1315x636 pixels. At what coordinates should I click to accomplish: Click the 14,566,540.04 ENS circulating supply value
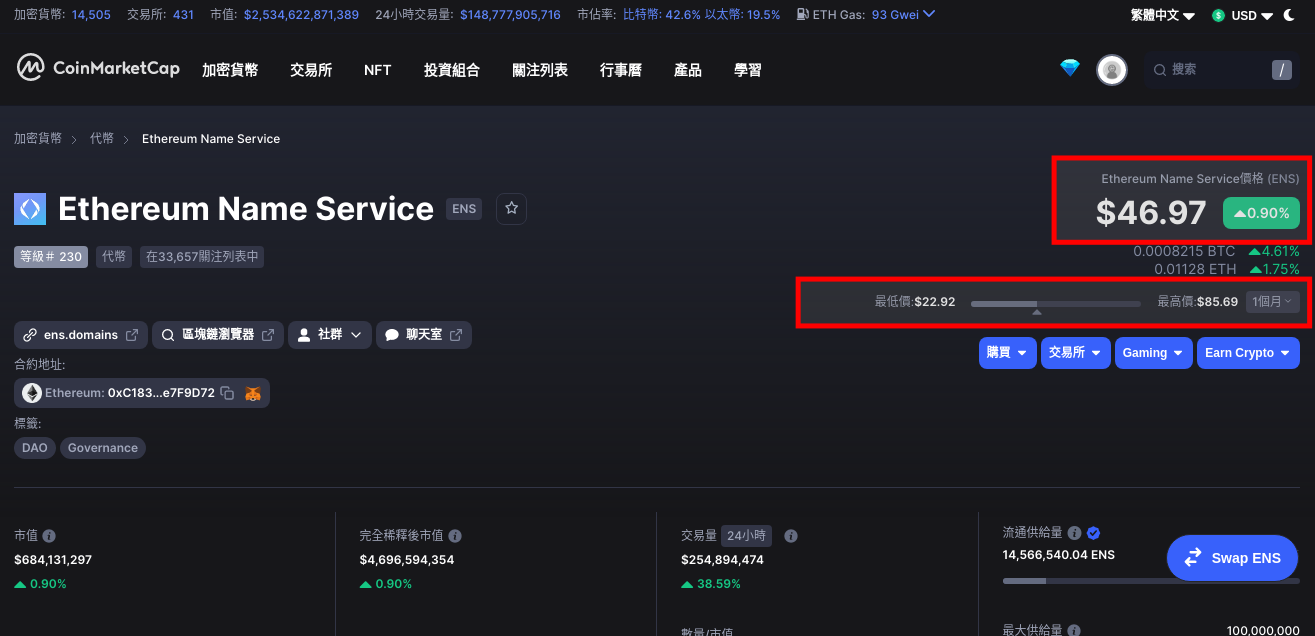pos(1059,555)
